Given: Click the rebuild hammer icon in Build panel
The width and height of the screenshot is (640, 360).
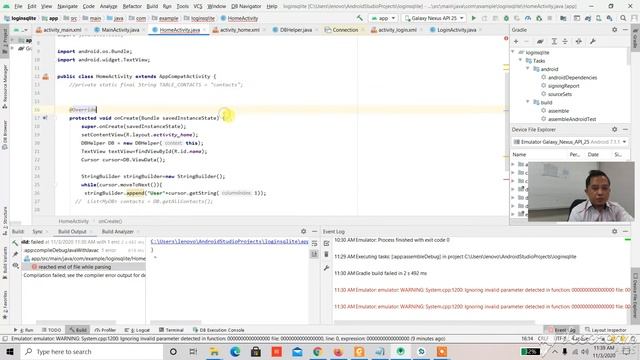Looking at the screenshot, I should click(x=16, y=243).
